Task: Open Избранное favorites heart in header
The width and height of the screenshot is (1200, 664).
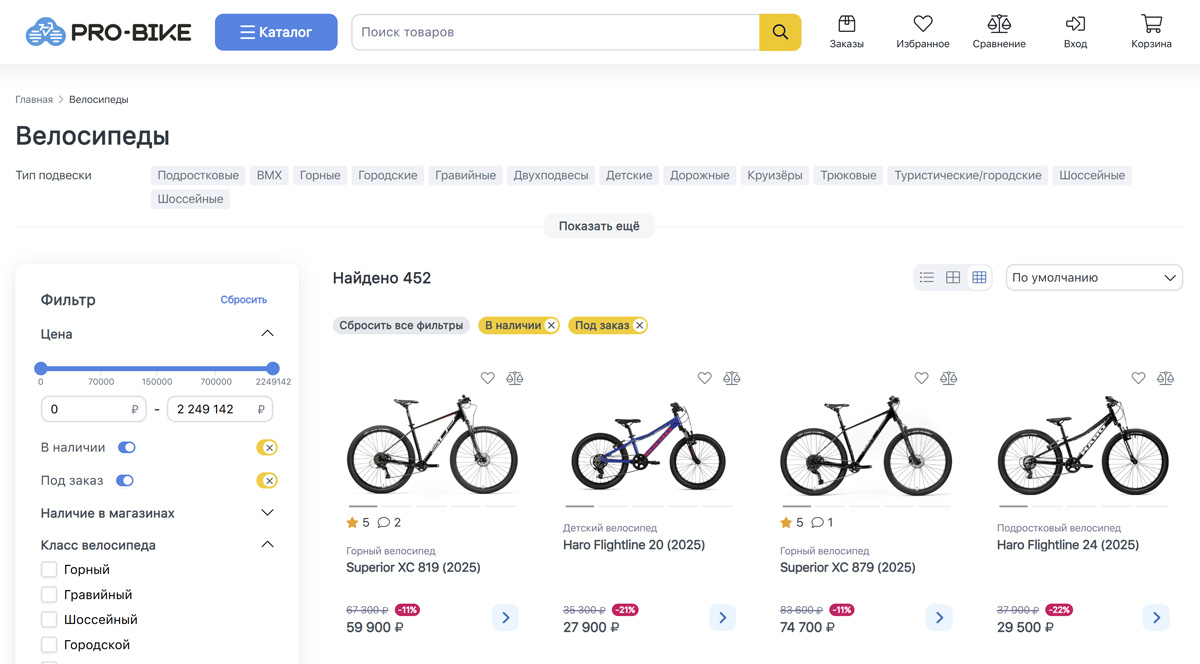Action: click(923, 32)
